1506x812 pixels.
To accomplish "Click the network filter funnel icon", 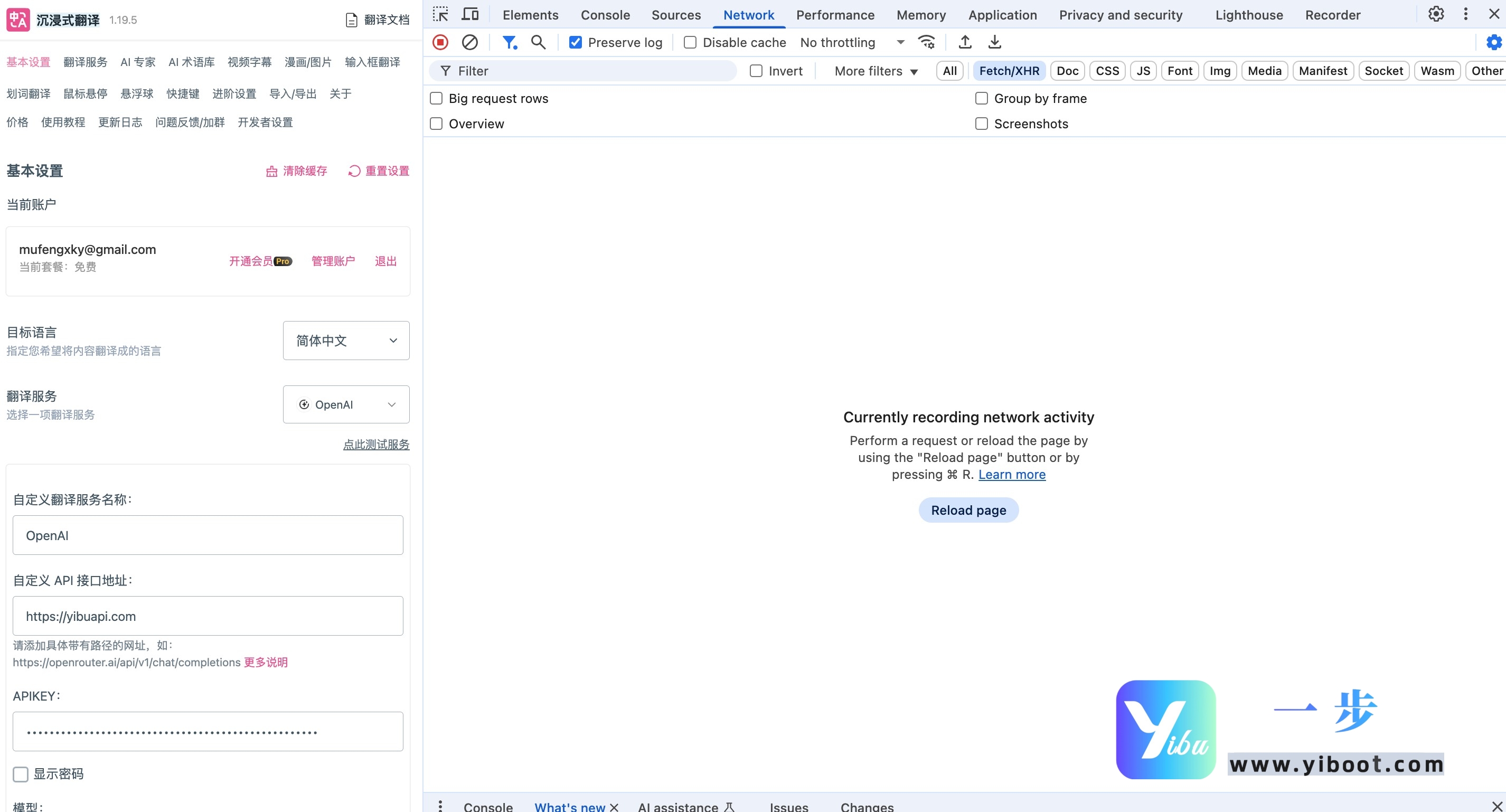I will point(509,42).
